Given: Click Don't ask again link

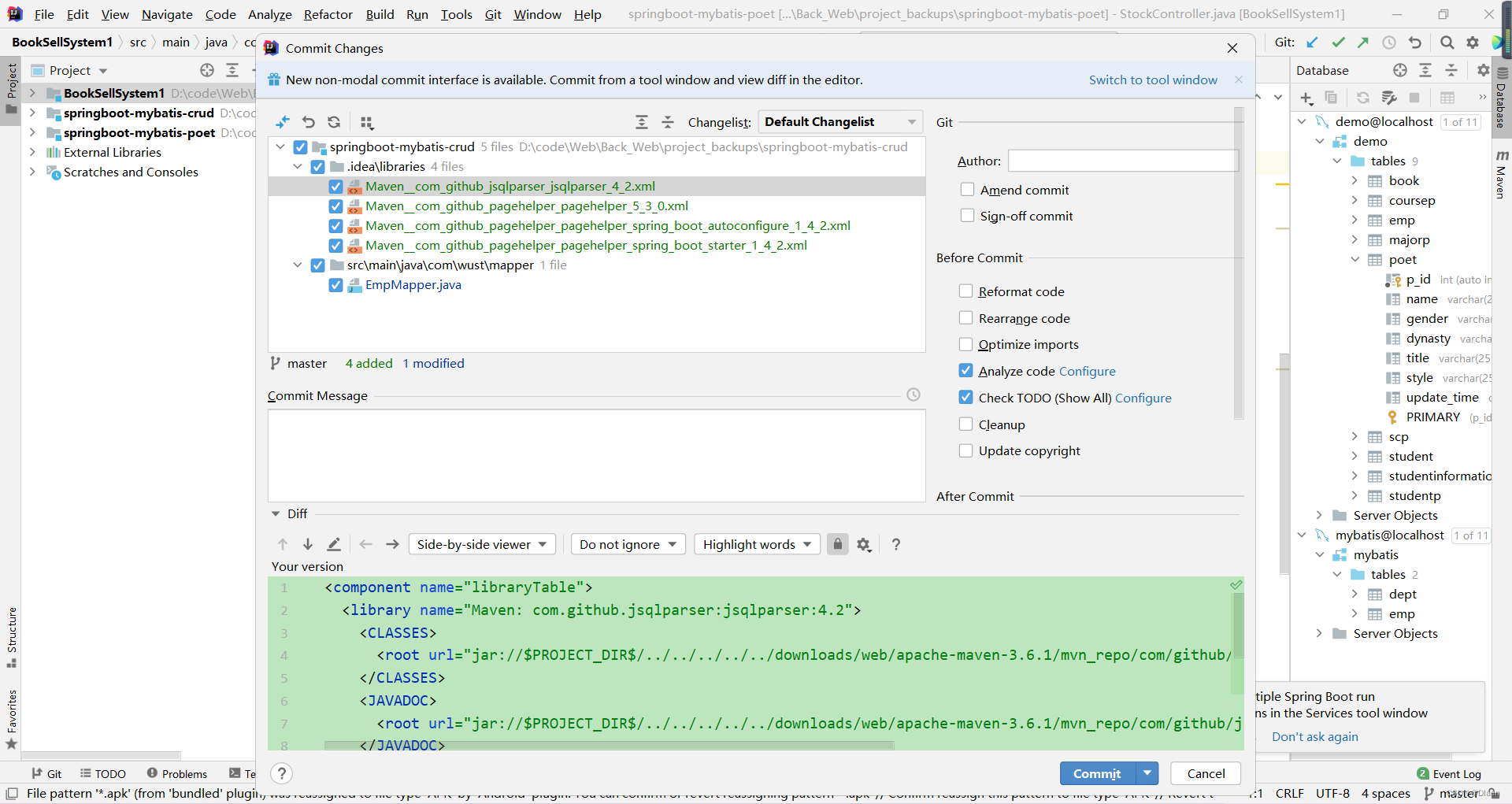Looking at the screenshot, I should click(x=1315, y=736).
